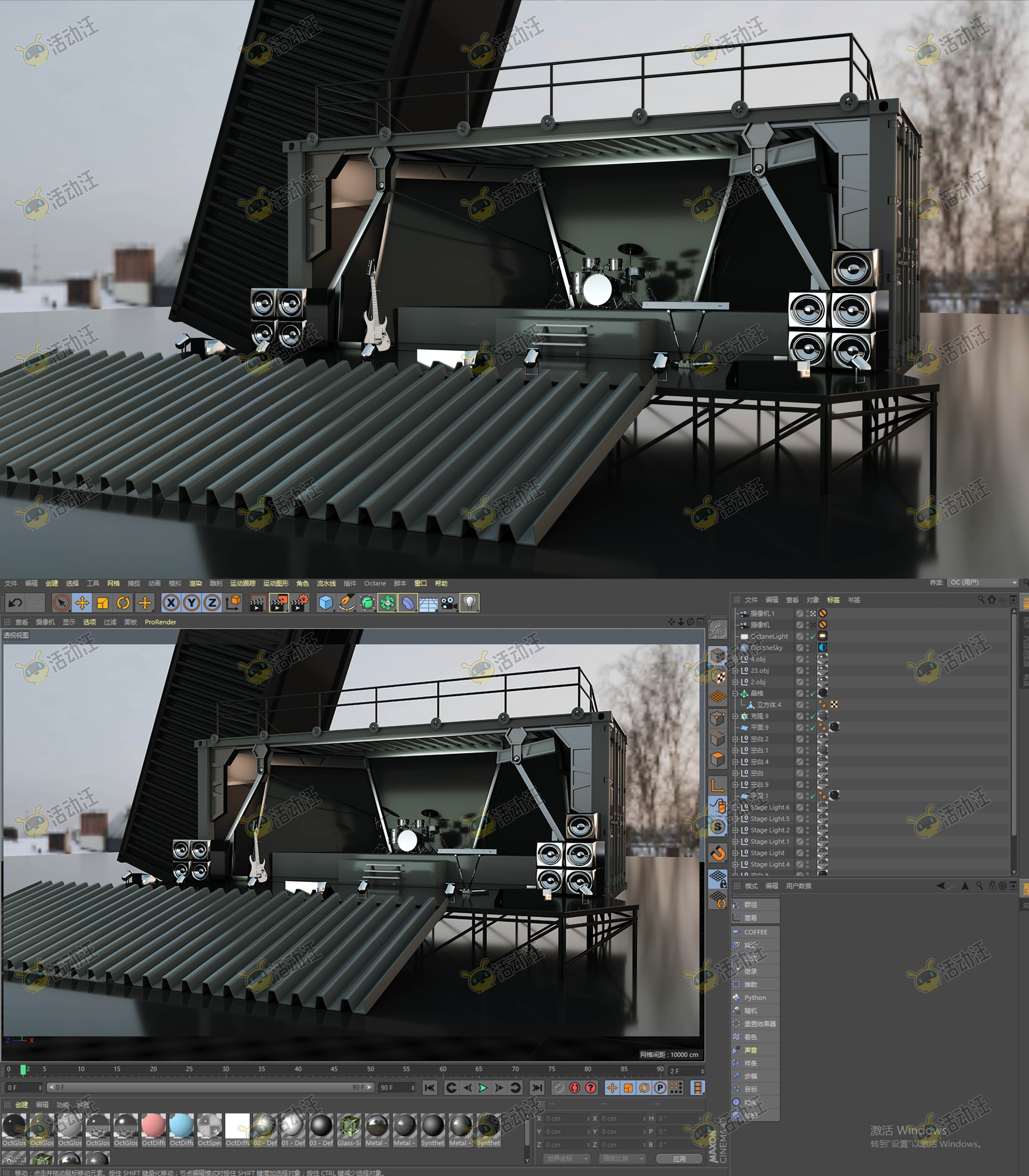
Task: Toggle 克隆.9 enabled green checkmark
Action: point(813,716)
